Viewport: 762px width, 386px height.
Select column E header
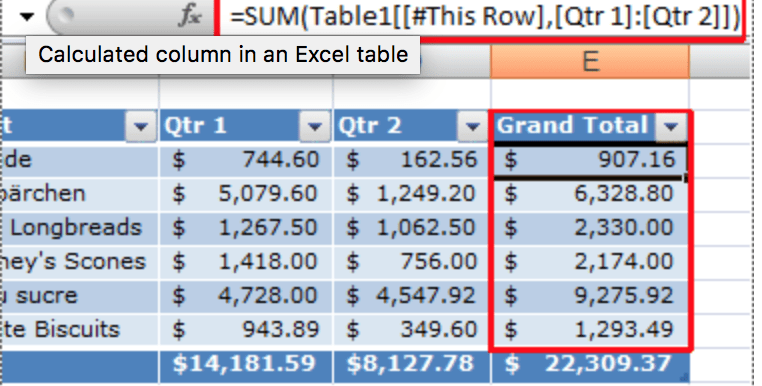coord(590,62)
